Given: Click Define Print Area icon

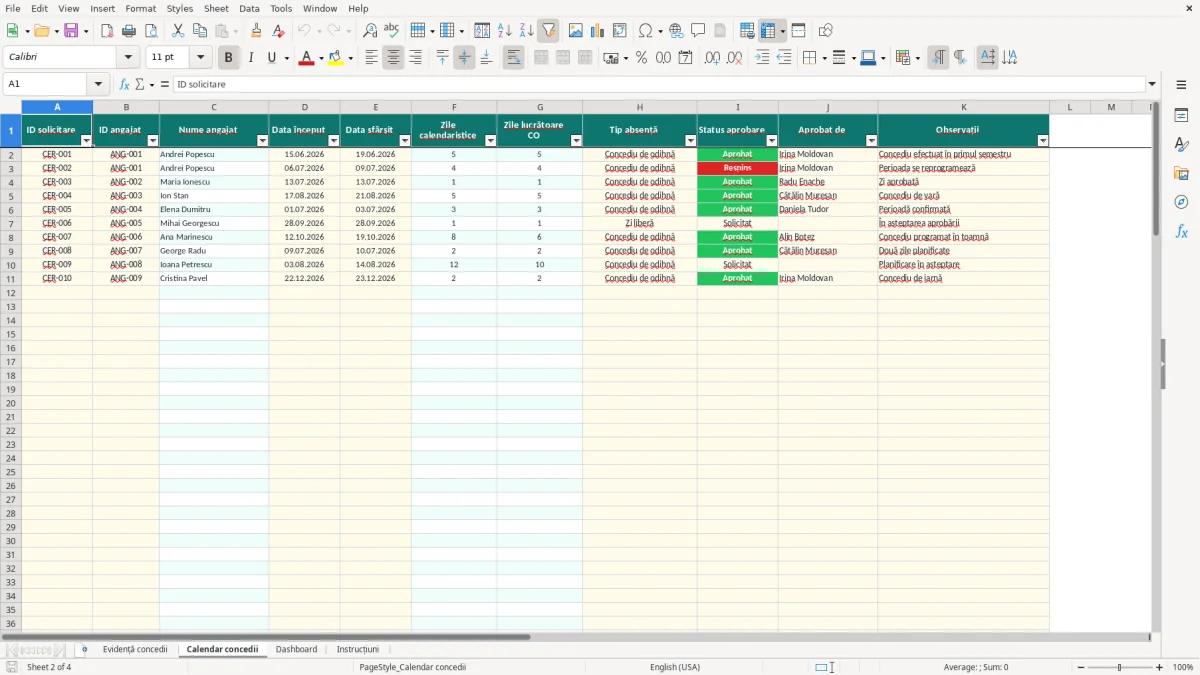Looking at the screenshot, I should click(x=747, y=31).
